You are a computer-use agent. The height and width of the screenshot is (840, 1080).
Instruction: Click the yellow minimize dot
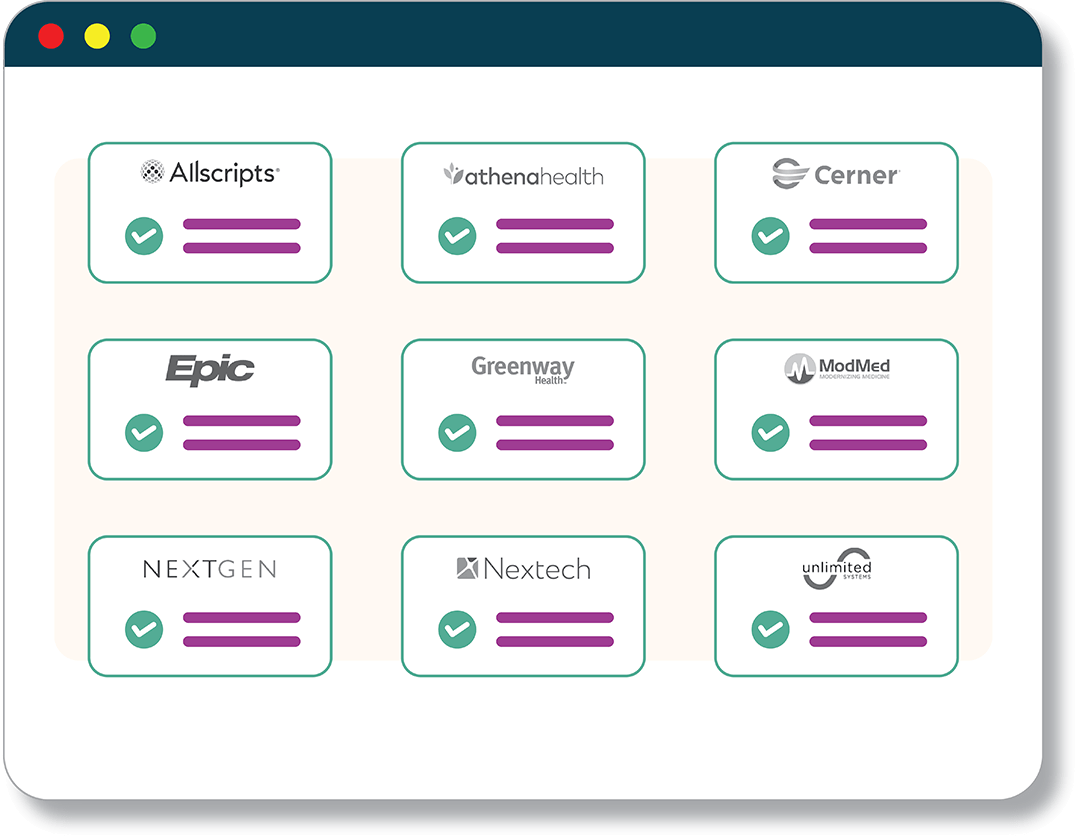pos(97,36)
